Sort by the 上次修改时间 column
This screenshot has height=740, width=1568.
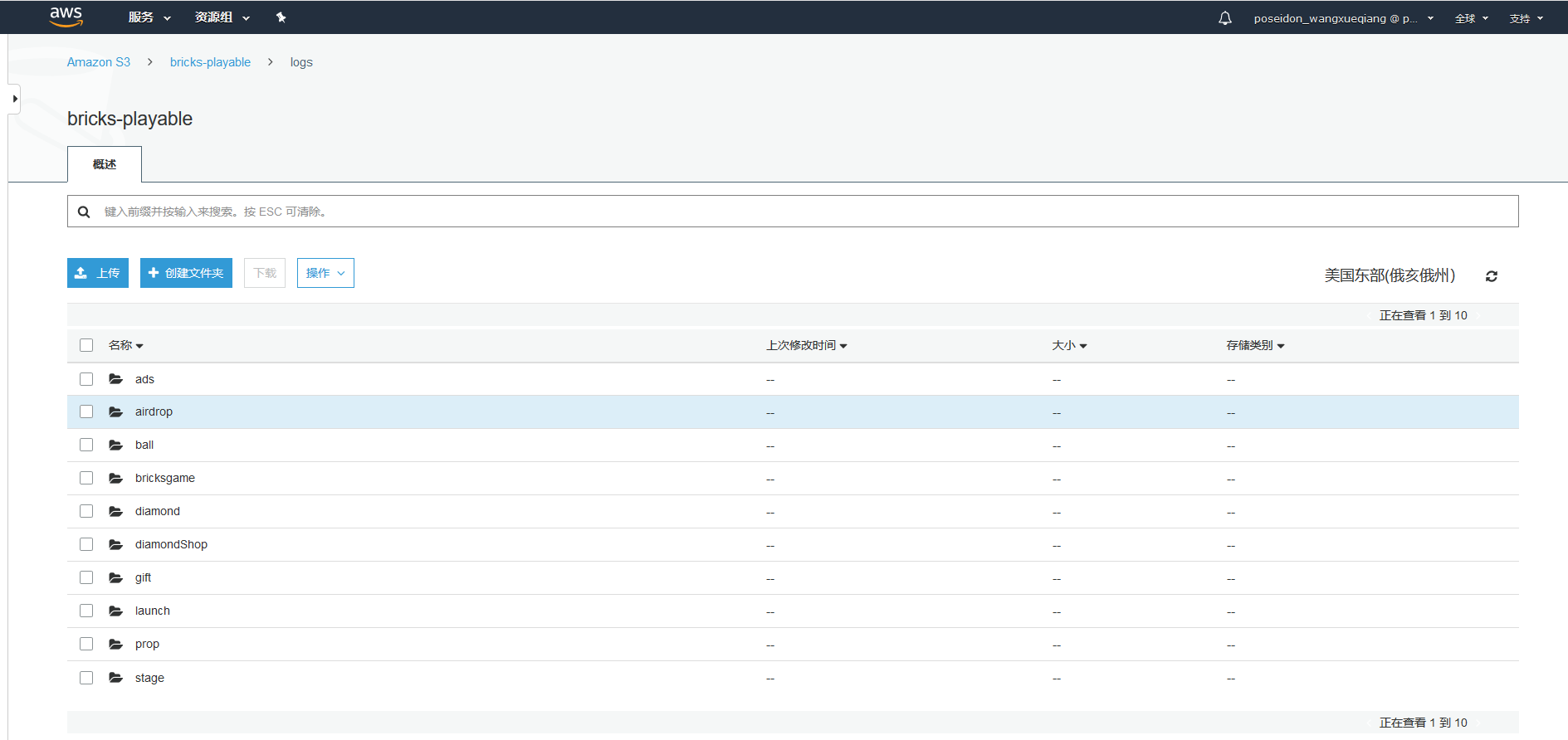(807, 345)
